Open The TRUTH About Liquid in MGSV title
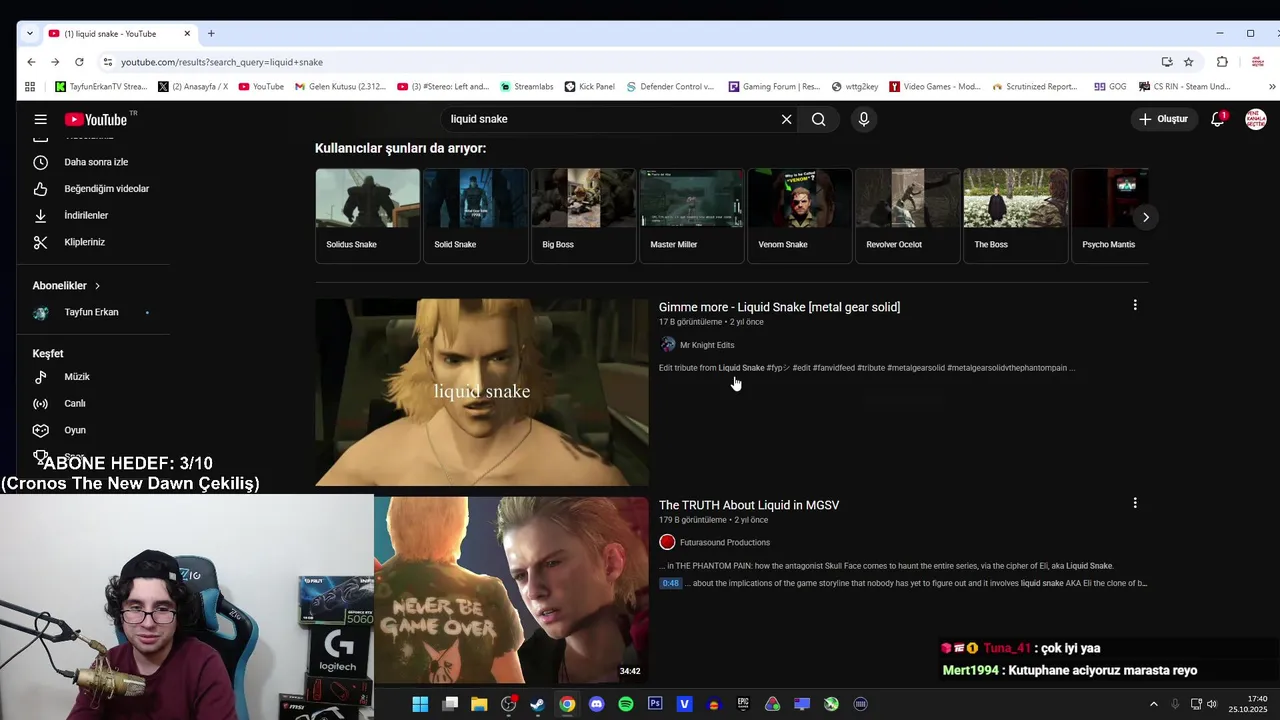 749,505
